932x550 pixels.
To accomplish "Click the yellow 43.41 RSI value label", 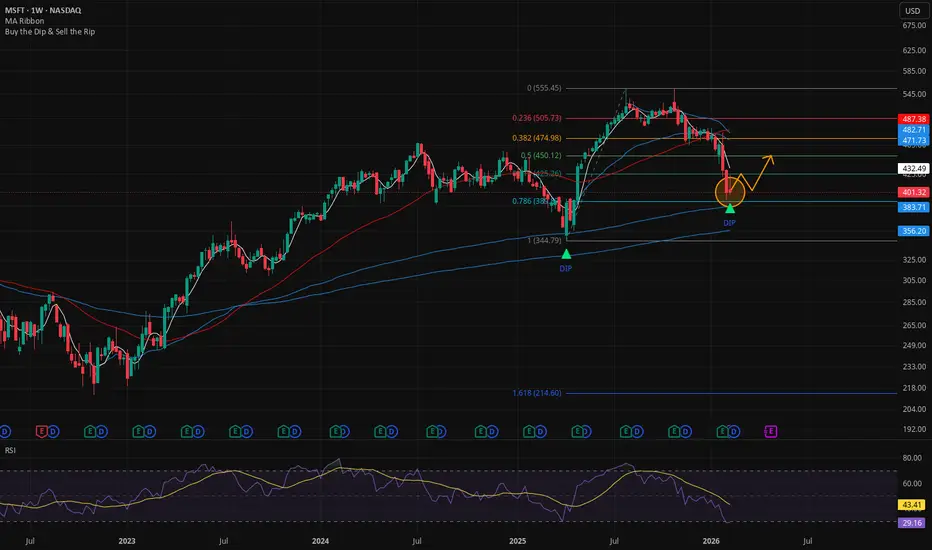I will [912, 505].
